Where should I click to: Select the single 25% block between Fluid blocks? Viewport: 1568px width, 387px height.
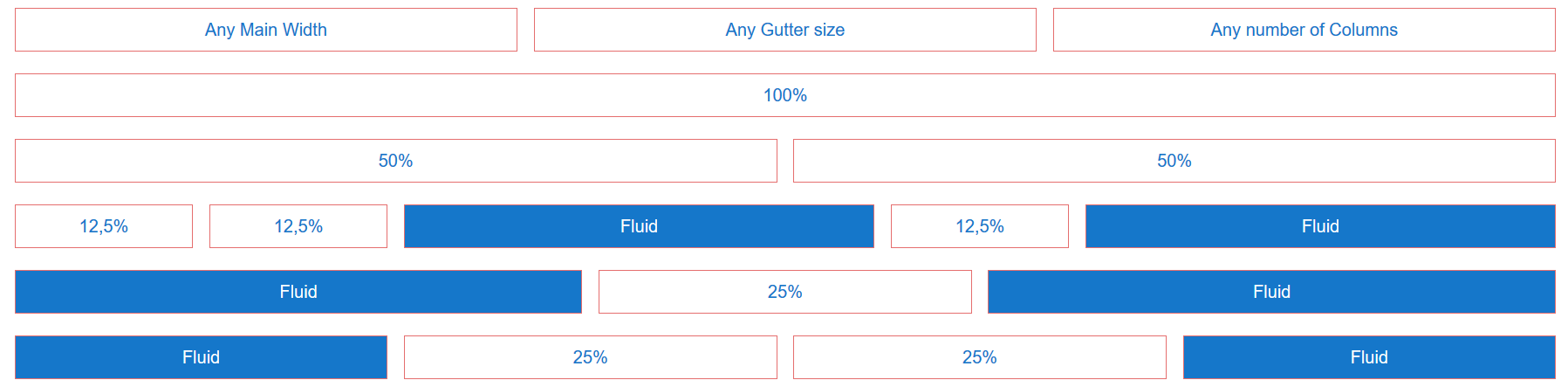click(x=785, y=292)
